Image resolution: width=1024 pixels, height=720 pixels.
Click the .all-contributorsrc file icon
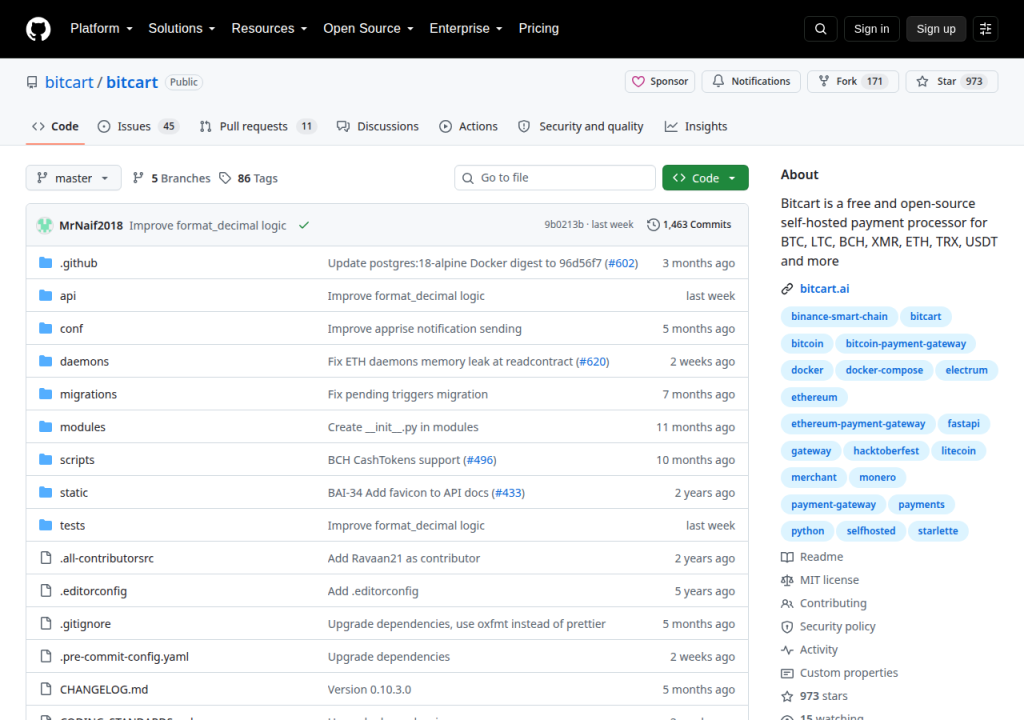pos(46,557)
